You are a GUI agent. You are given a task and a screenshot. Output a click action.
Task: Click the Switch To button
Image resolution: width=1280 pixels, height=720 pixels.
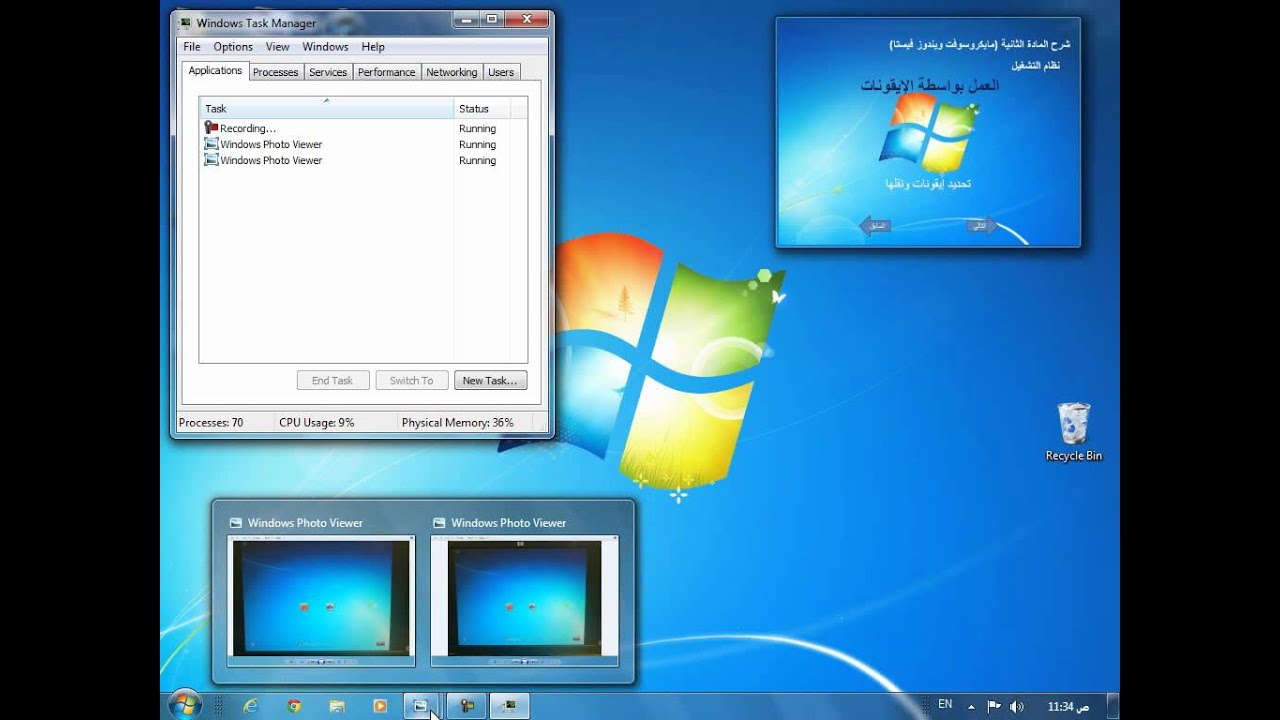pyautogui.click(x=412, y=381)
